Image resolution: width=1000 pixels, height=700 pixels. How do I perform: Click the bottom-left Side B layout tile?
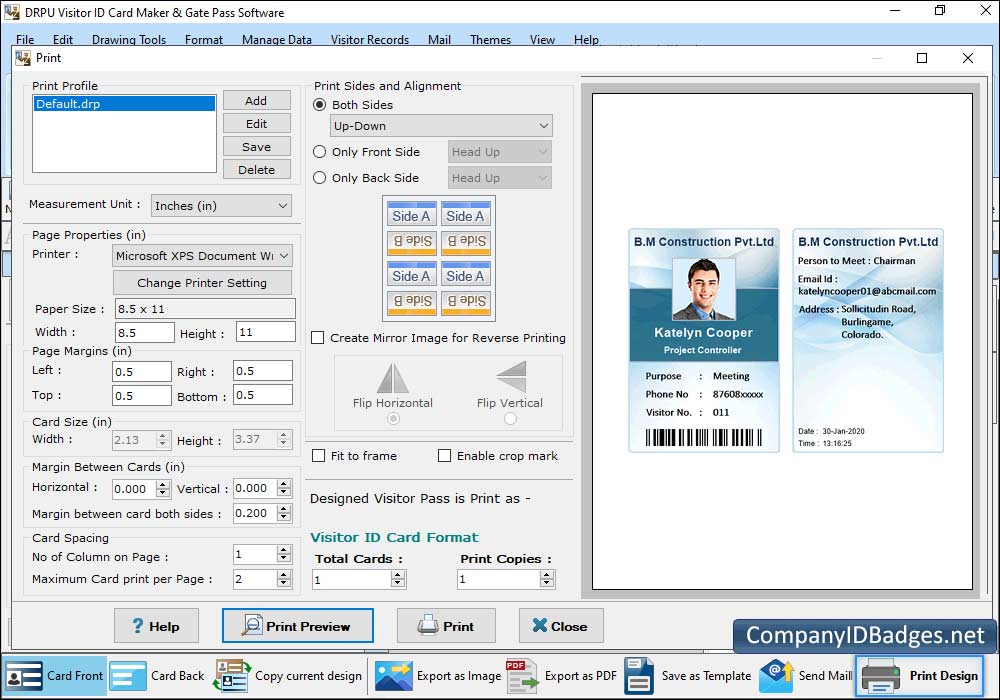point(411,302)
